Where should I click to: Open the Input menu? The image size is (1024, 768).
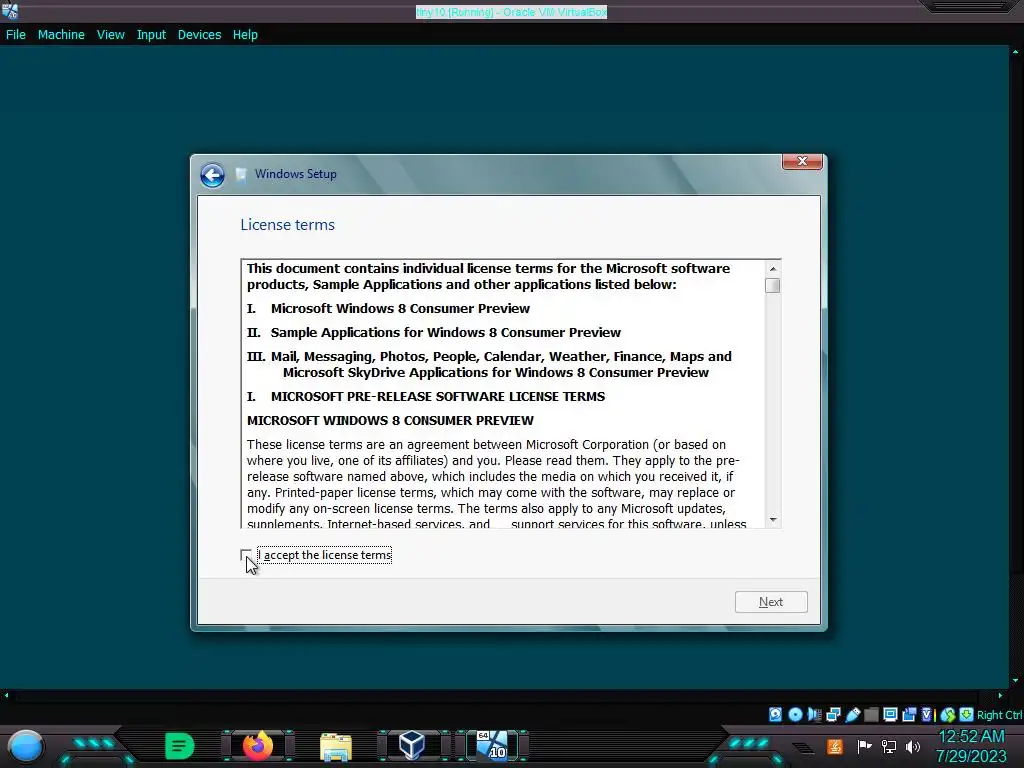[151, 35]
